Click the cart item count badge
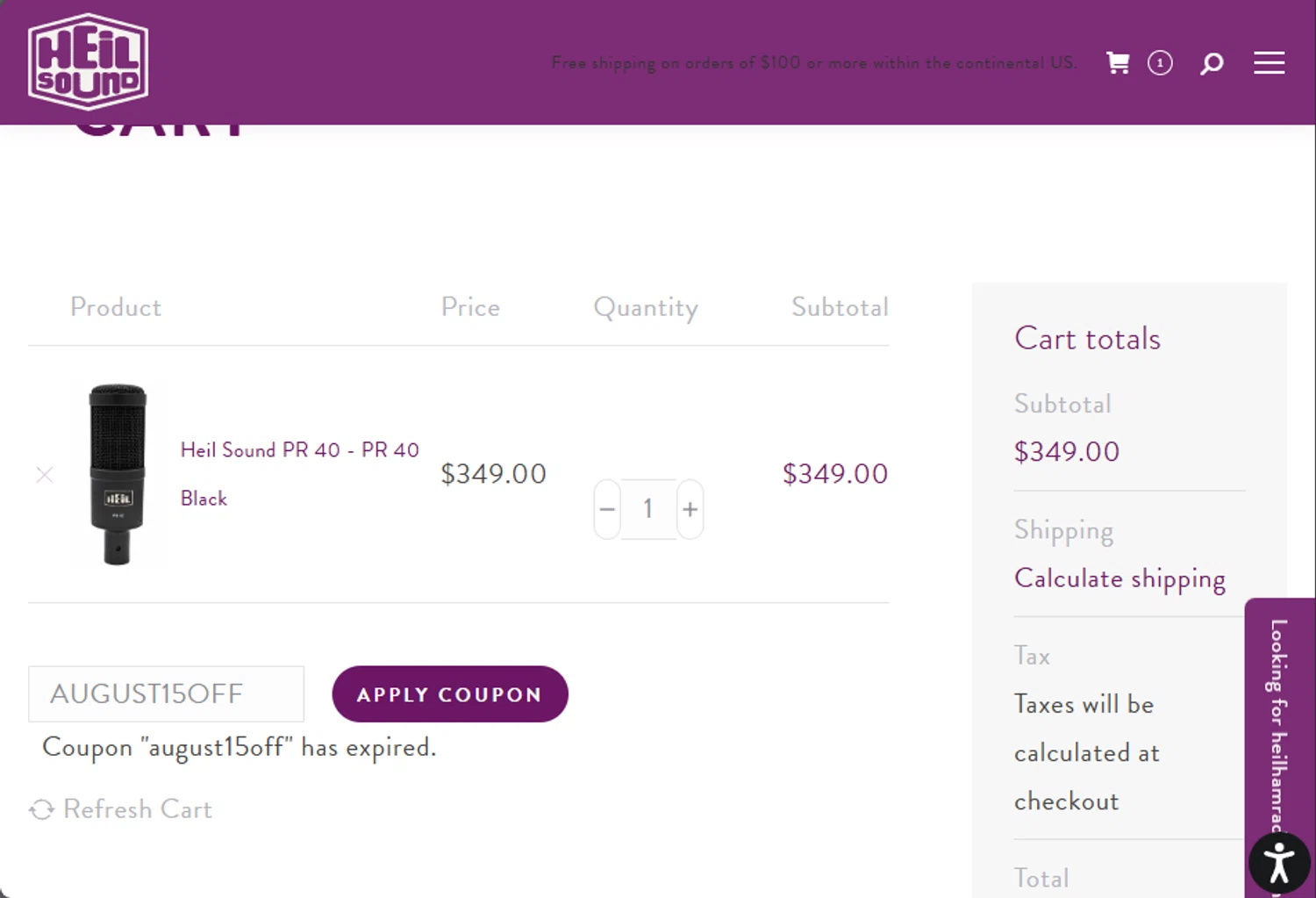The height and width of the screenshot is (898, 1316). click(x=1160, y=63)
